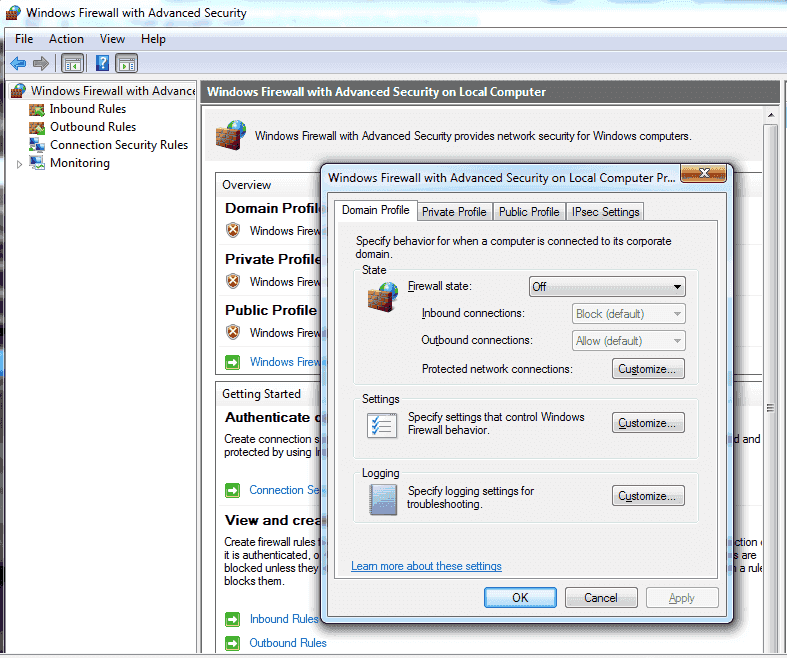Viewport: 787px width, 658px height.
Task: Open Help via the question mark icon
Action: tap(102, 63)
